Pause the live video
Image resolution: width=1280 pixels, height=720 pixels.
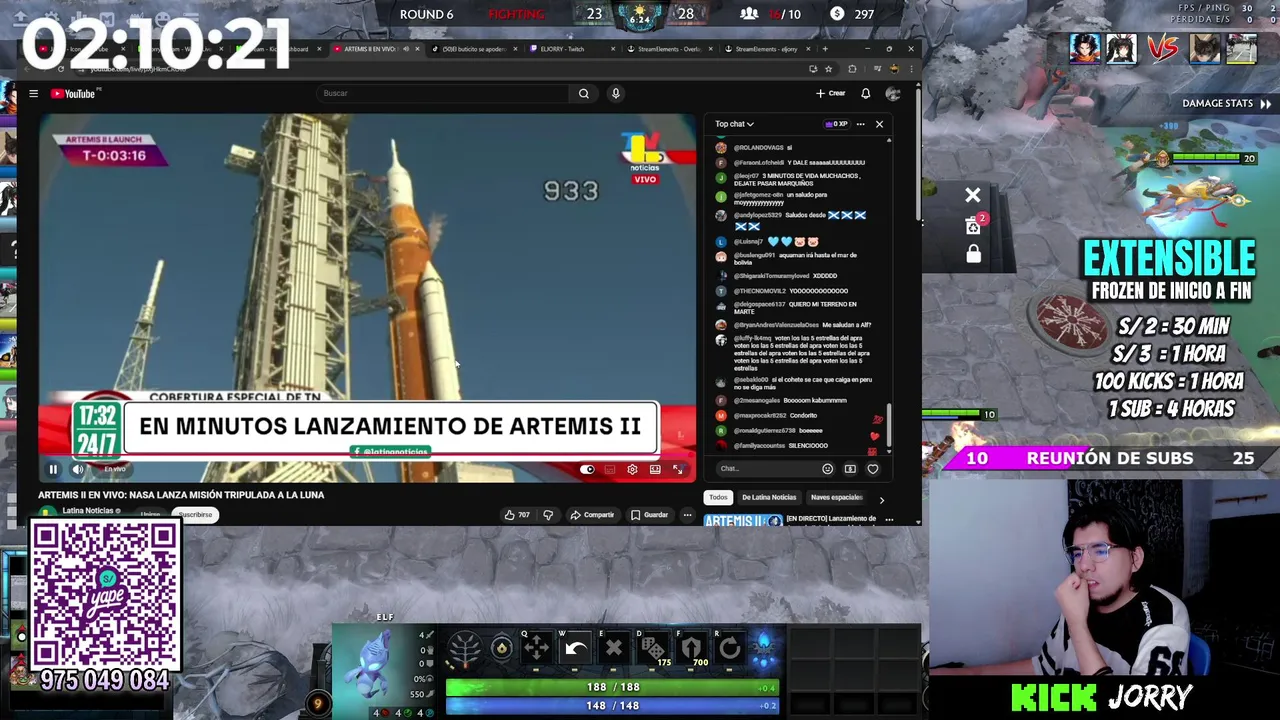[53, 469]
